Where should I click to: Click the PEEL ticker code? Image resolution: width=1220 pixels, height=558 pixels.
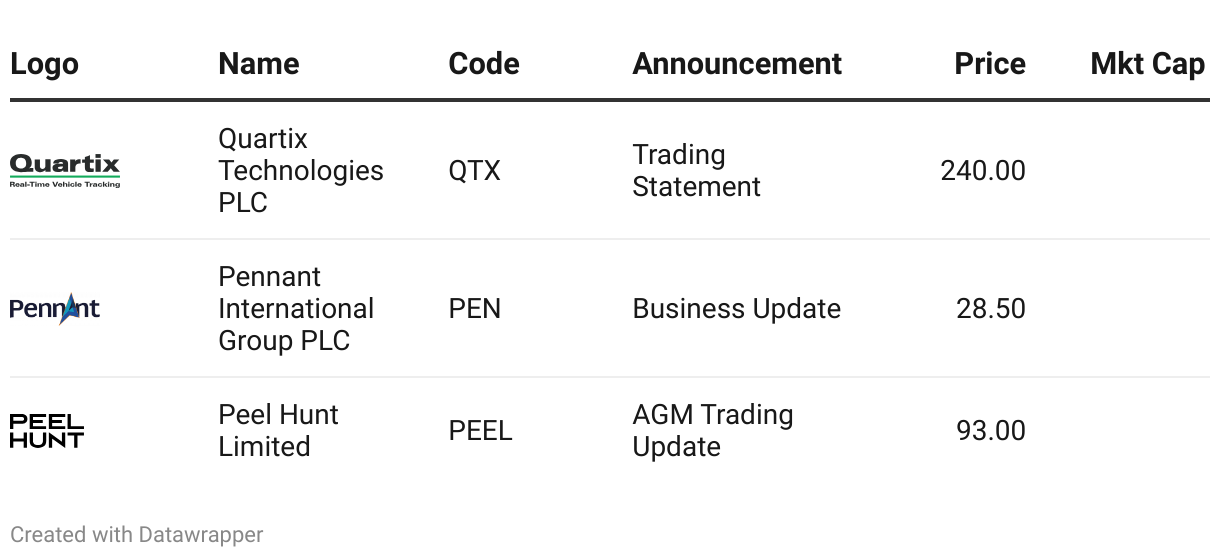[x=480, y=431]
